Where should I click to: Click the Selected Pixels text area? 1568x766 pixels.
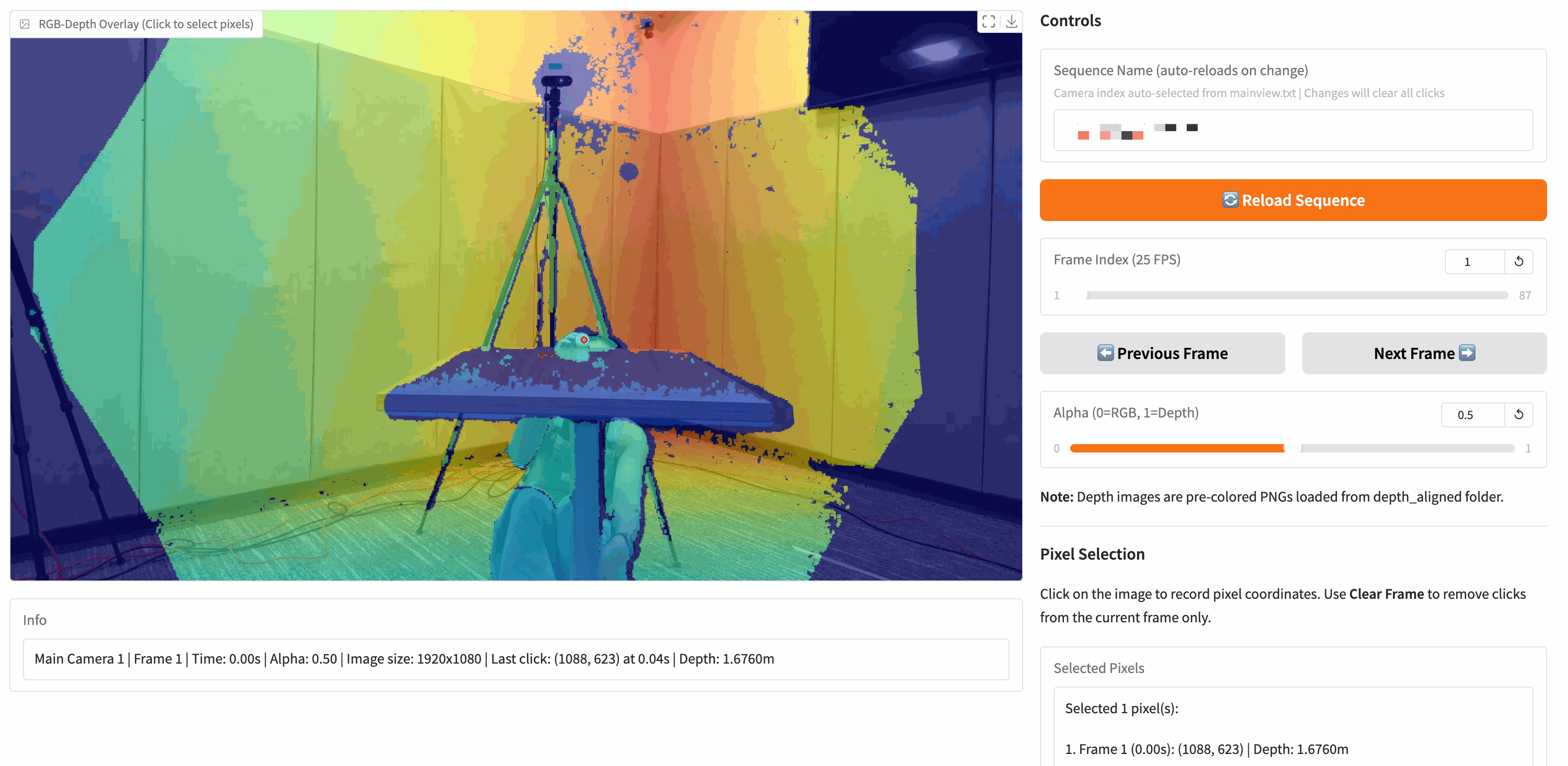[1293, 728]
